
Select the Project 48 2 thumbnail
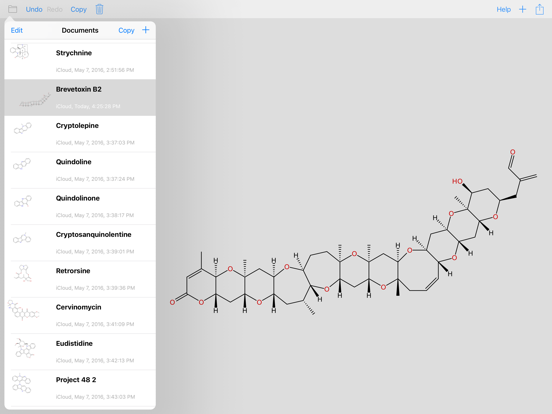pyautogui.click(x=21, y=383)
